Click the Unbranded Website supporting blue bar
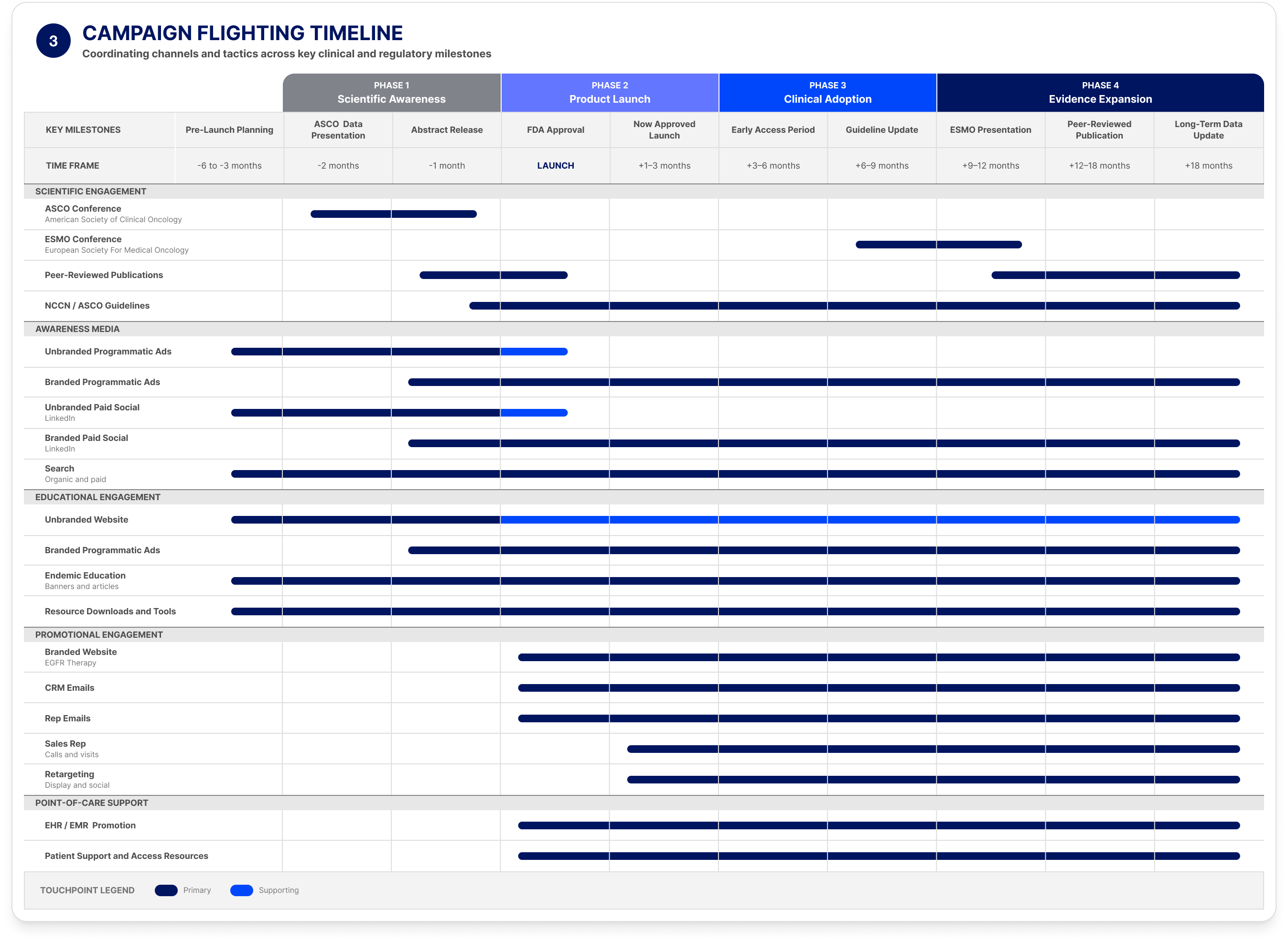The height and width of the screenshot is (943, 1288). [x=870, y=520]
